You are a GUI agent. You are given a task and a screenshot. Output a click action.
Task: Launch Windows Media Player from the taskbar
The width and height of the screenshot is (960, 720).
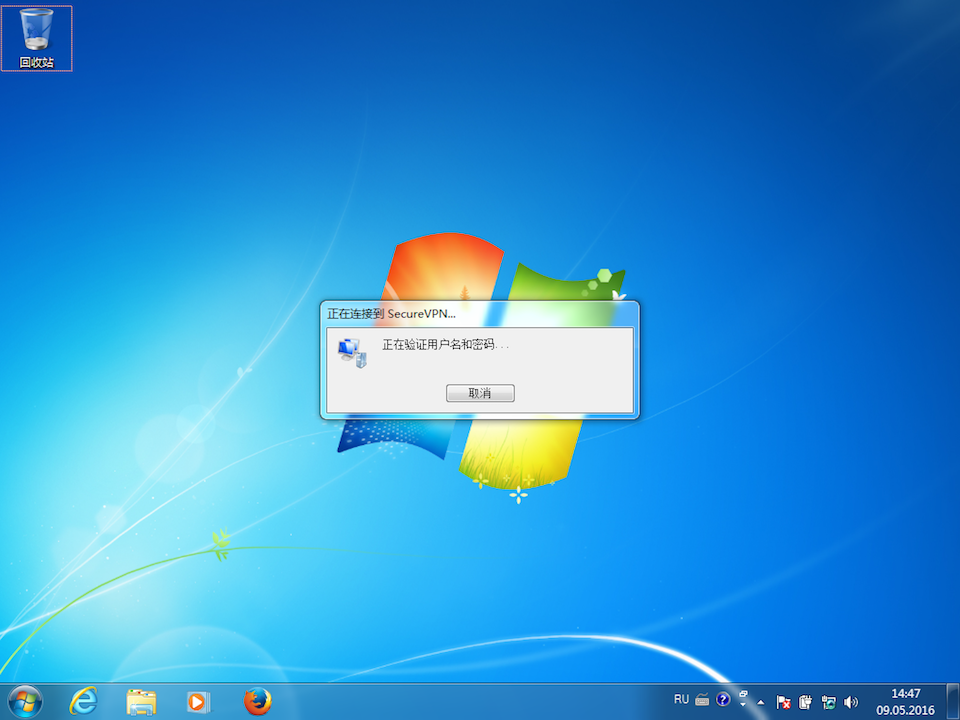pos(198,701)
